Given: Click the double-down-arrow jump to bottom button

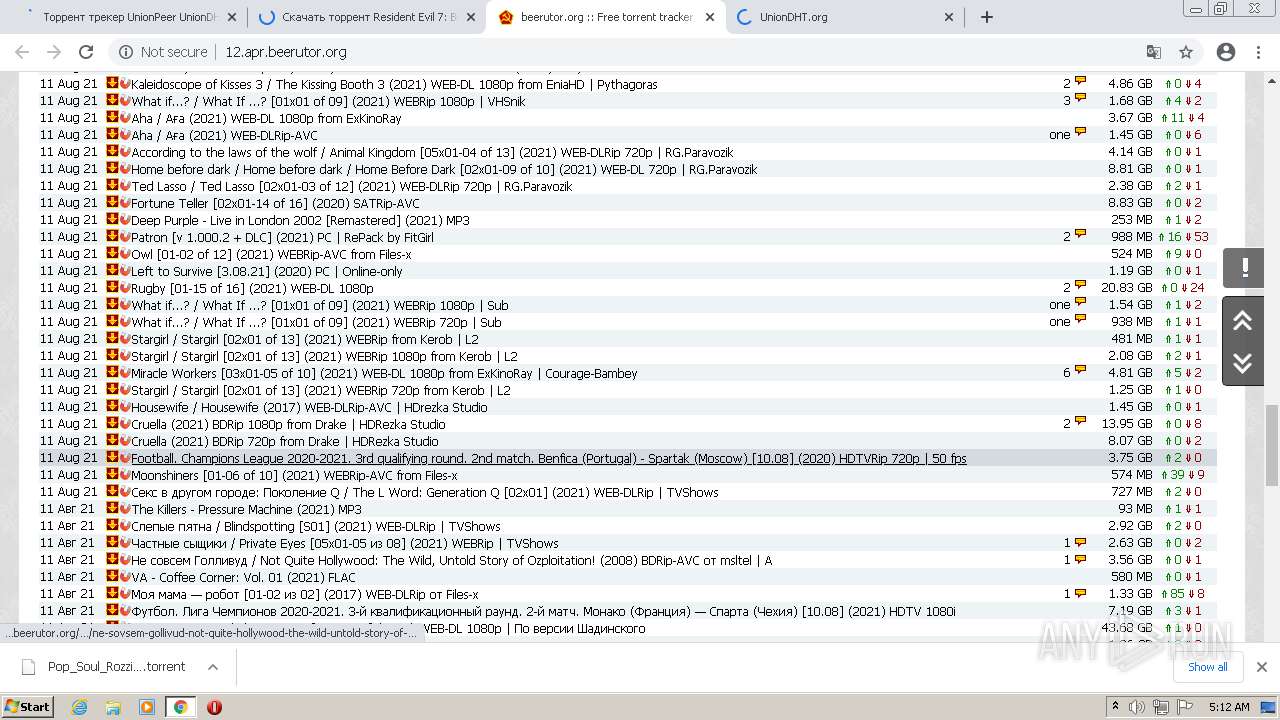Looking at the screenshot, I should pos(1243,363).
